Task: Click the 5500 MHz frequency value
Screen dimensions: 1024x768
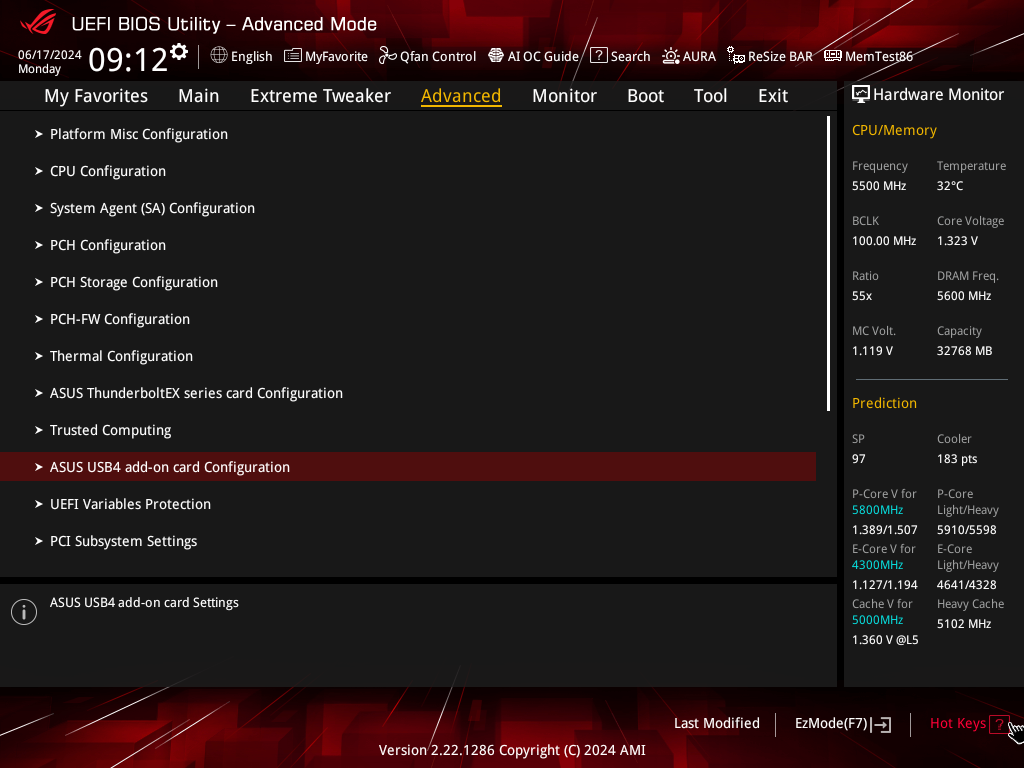Action: coord(878,186)
